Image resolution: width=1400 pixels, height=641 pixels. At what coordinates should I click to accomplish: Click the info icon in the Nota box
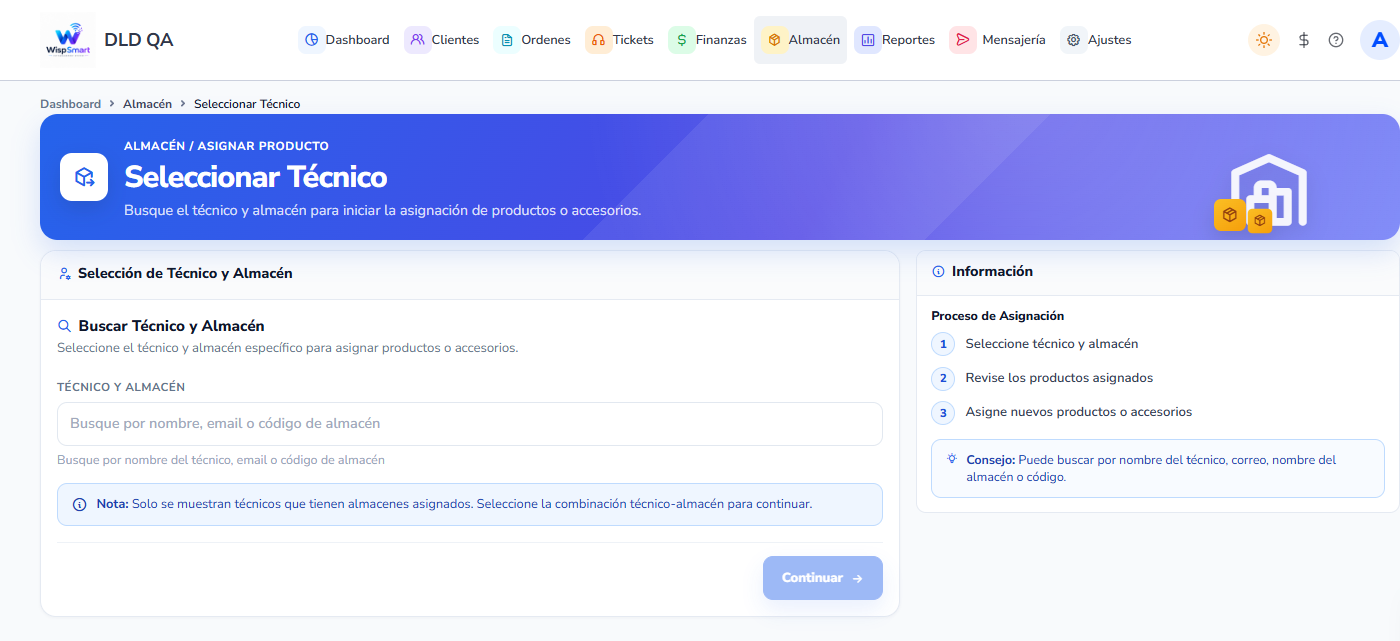(x=80, y=504)
